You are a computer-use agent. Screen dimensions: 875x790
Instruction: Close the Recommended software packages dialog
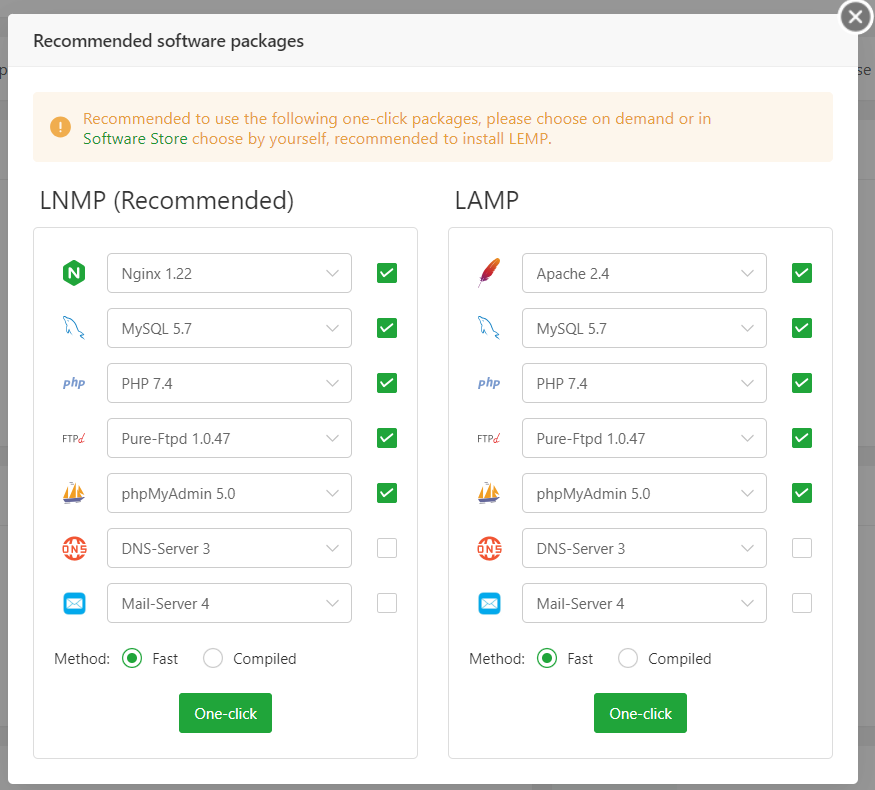point(855,17)
